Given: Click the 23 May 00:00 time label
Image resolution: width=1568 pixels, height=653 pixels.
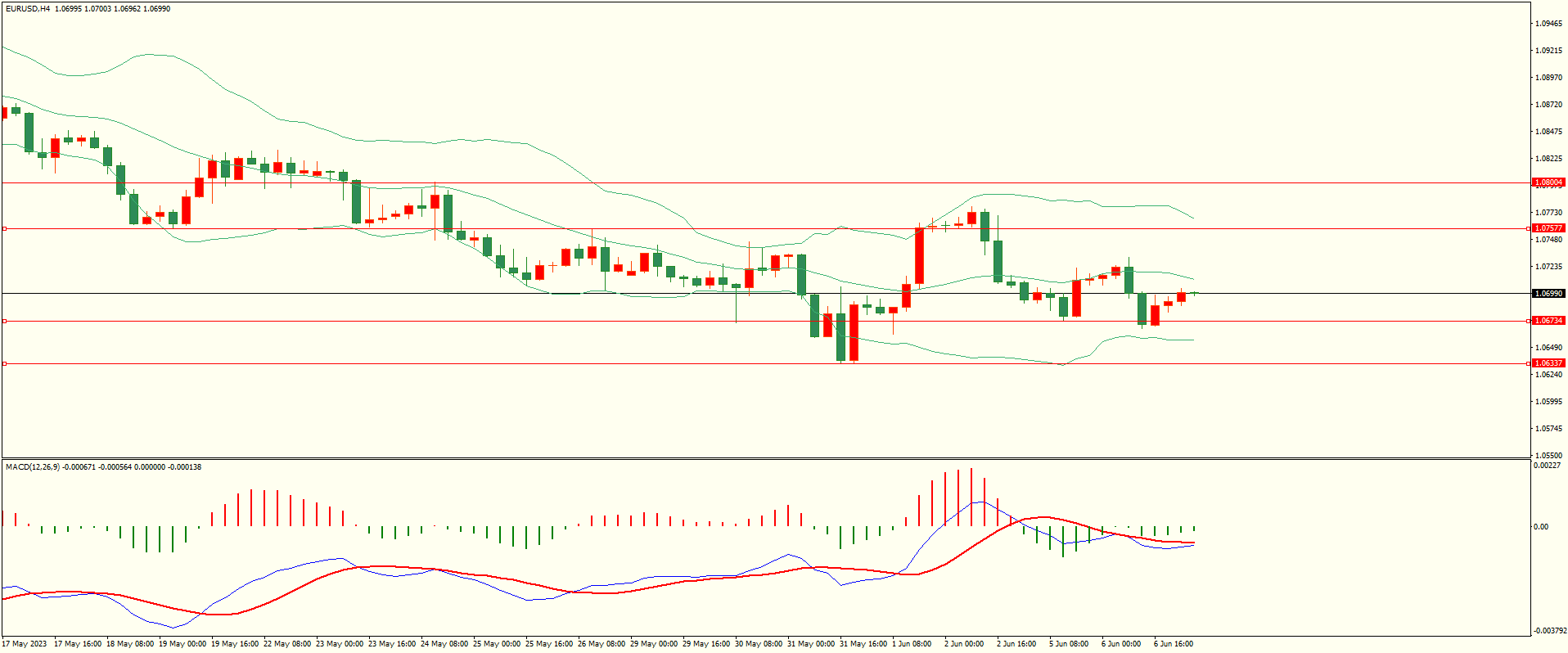Looking at the screenshot, I should (x=340, y=644).
